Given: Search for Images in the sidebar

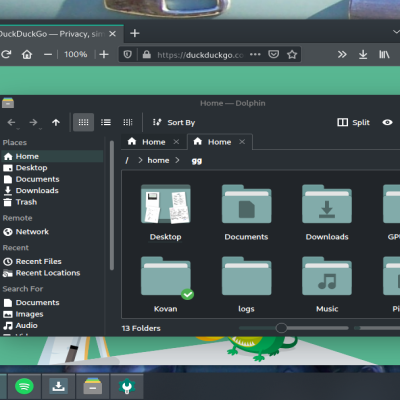Looking at the screenshot, I should pyautogui.click(x=52, y=314).
